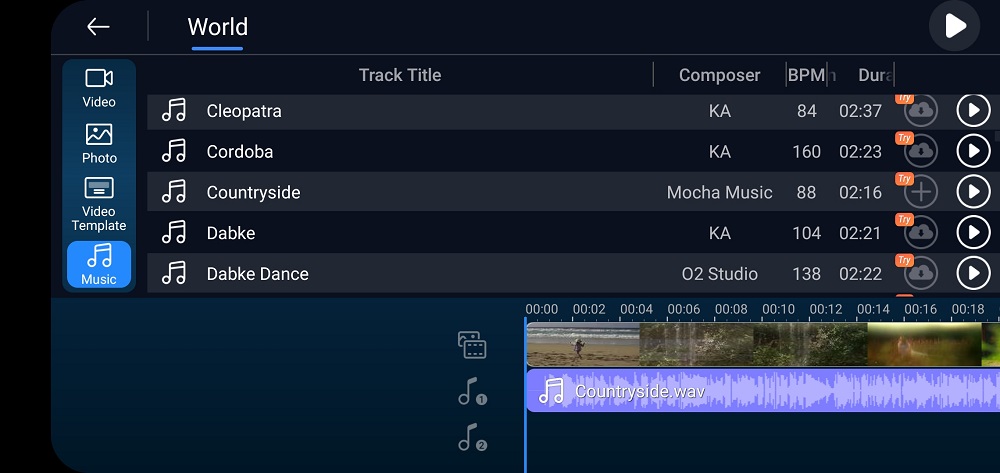Select audio track 1 icon
The image size is (1000, 473).
click(x=472, y=391)
